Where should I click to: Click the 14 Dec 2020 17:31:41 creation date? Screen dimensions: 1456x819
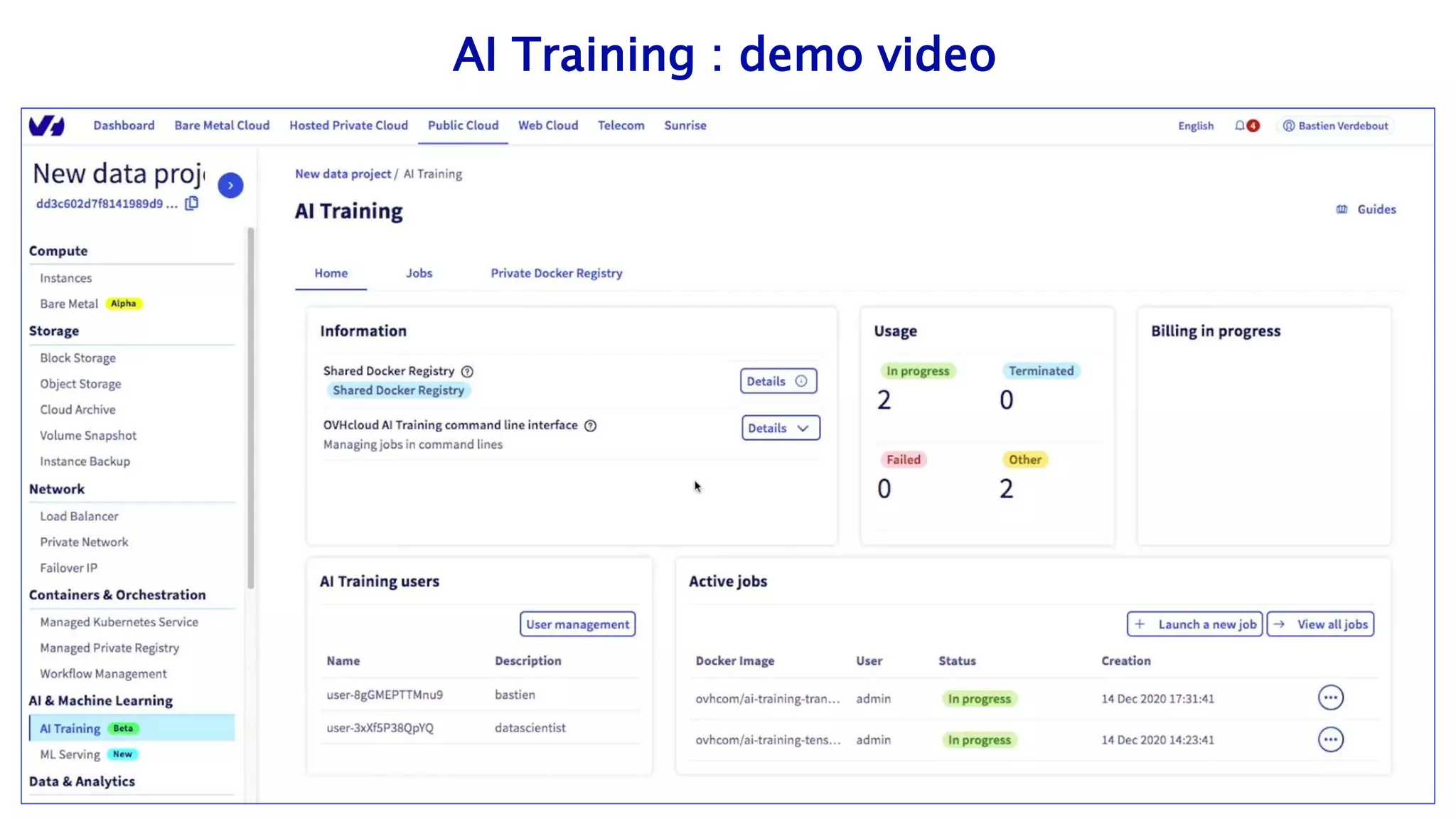tap(1157, 699)
